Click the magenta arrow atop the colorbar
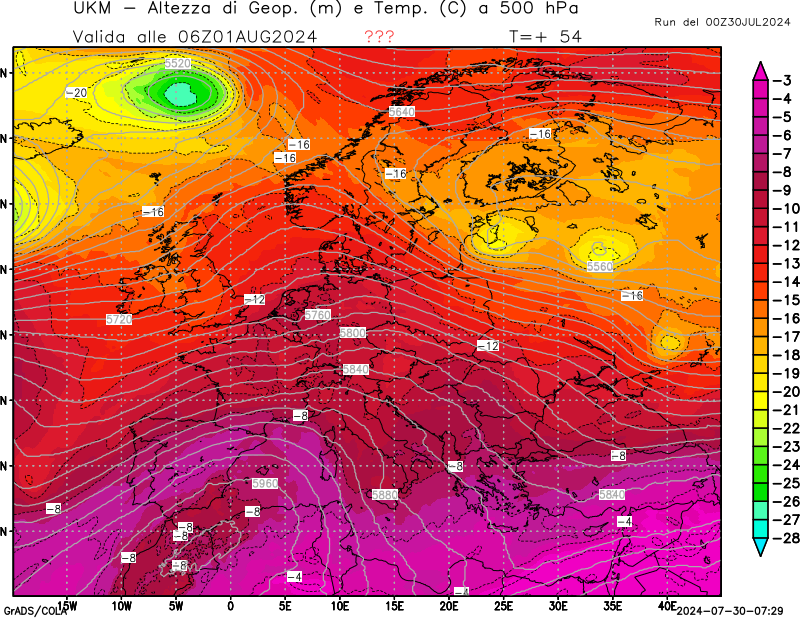Viewport: 800px width, 618px height. click(x=760, y=68)
